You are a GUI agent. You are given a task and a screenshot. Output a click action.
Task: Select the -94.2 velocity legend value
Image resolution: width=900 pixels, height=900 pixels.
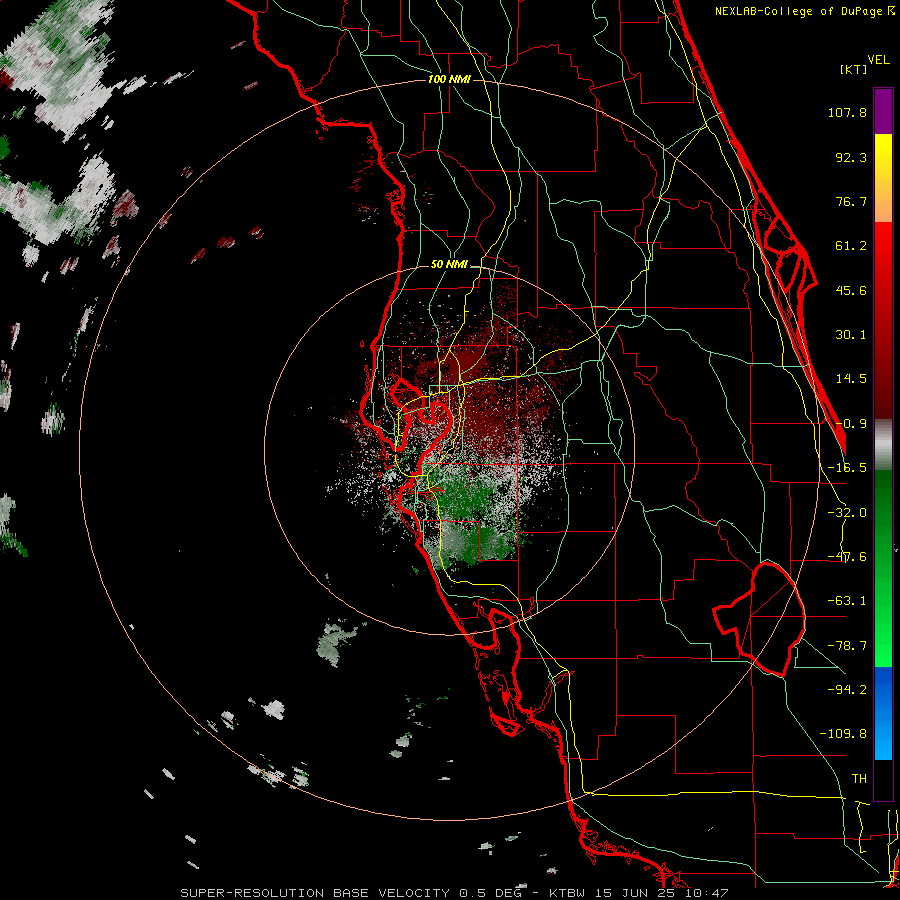point(847,689)
